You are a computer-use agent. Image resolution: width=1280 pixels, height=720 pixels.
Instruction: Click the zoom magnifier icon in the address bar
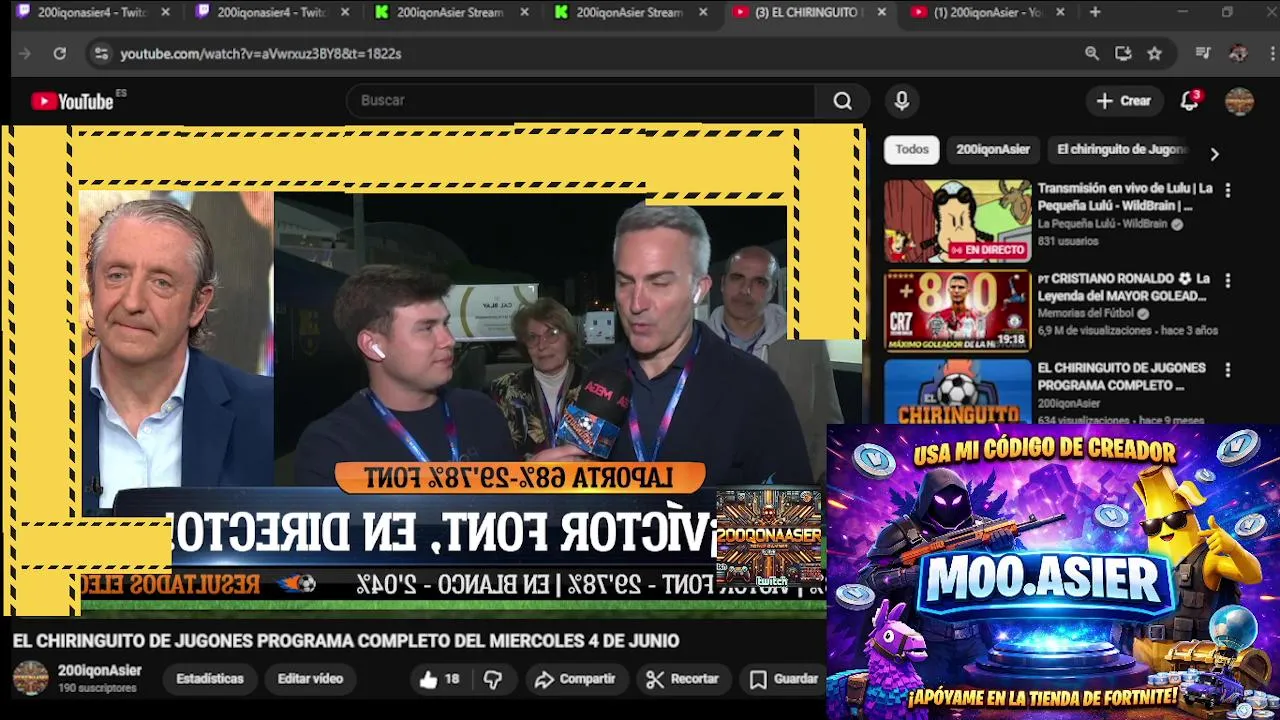pyautogui.click(x=1092, y=54)
